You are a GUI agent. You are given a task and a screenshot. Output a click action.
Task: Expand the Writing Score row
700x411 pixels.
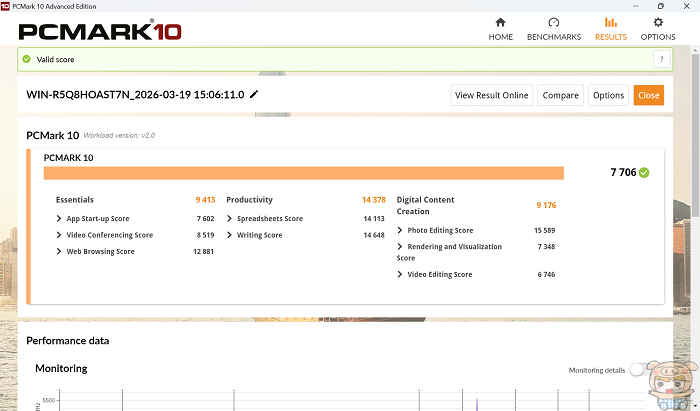(230, 235)
